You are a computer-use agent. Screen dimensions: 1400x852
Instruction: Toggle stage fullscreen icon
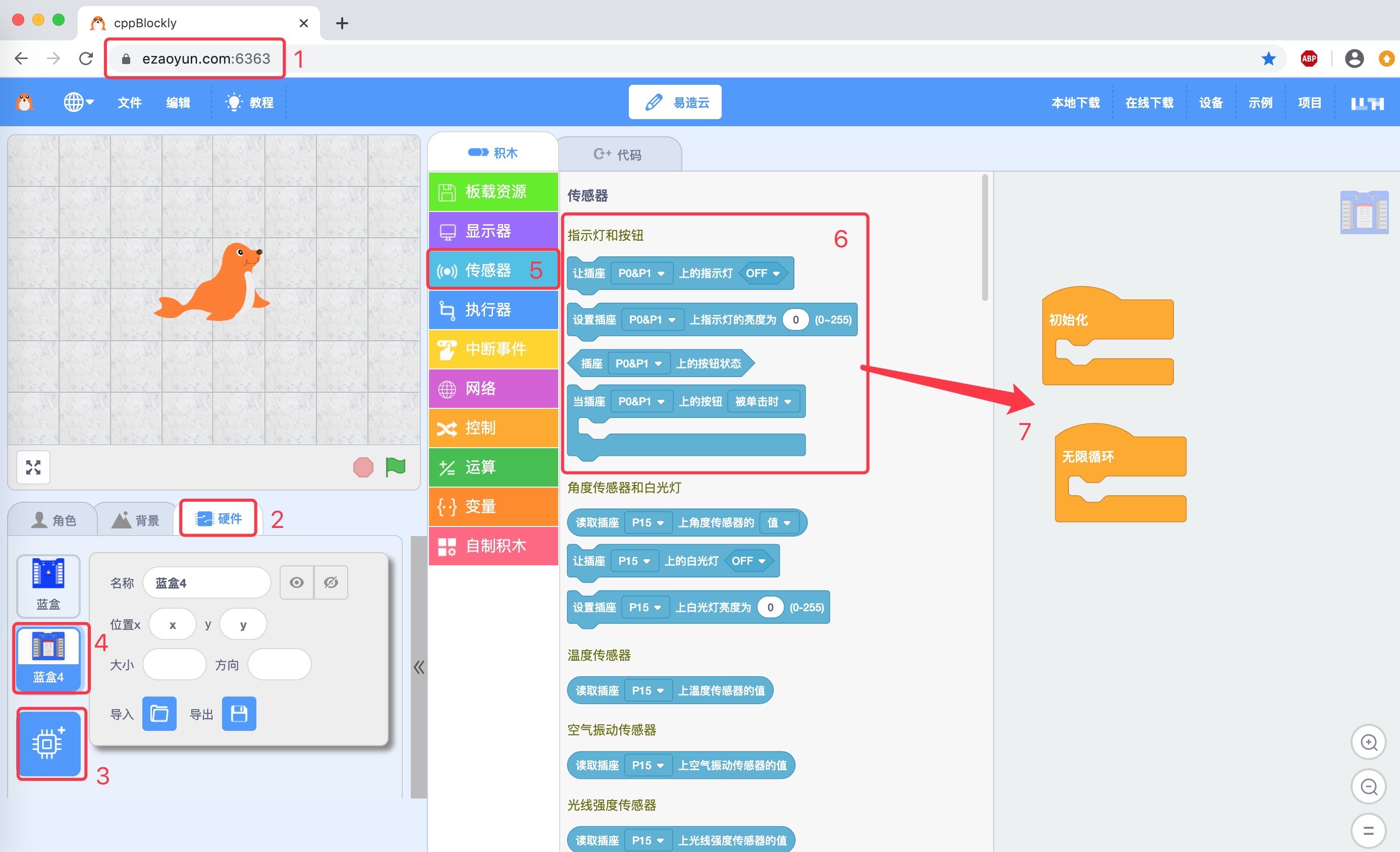click(x=33, y=467)
